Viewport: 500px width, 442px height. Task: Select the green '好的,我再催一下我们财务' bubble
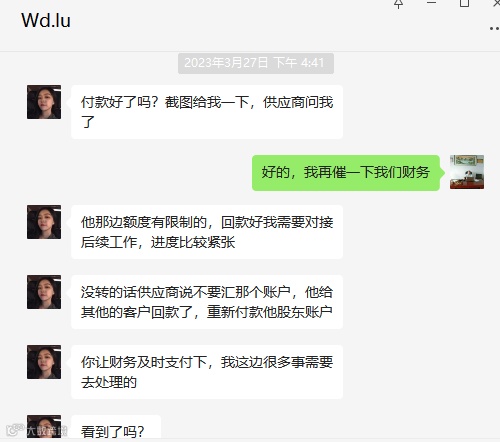point(346,173)
